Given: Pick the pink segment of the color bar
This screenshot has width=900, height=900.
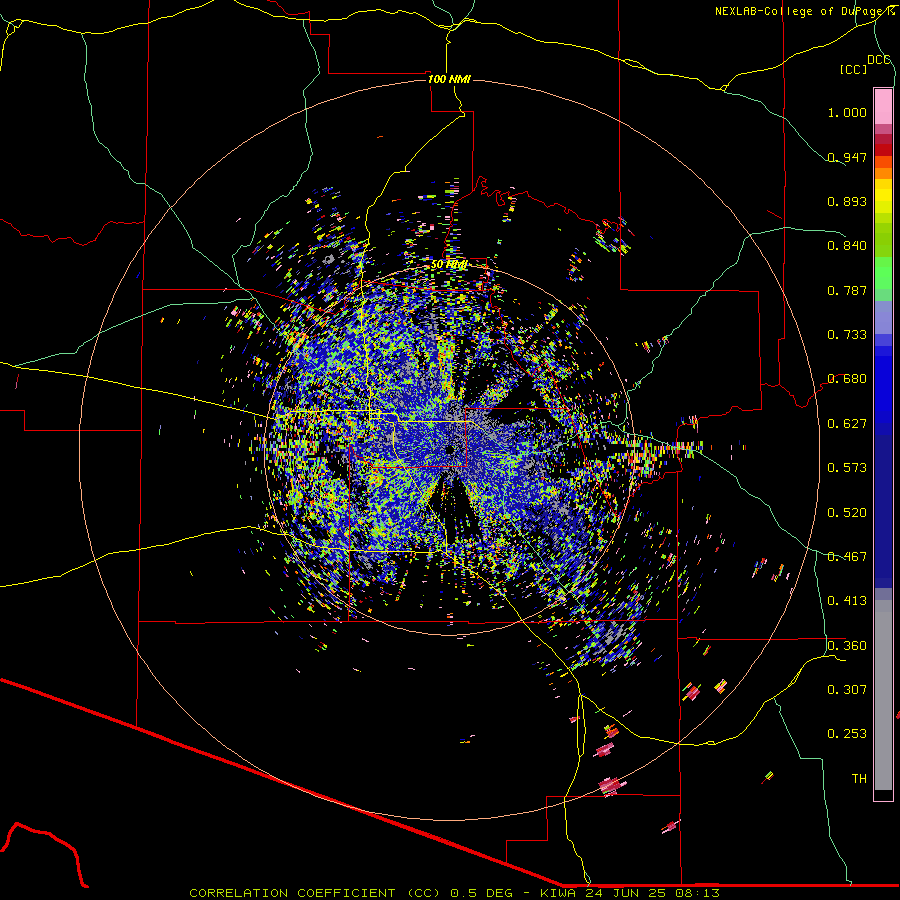Looking at the screenshot, I should tap(883, 107).
